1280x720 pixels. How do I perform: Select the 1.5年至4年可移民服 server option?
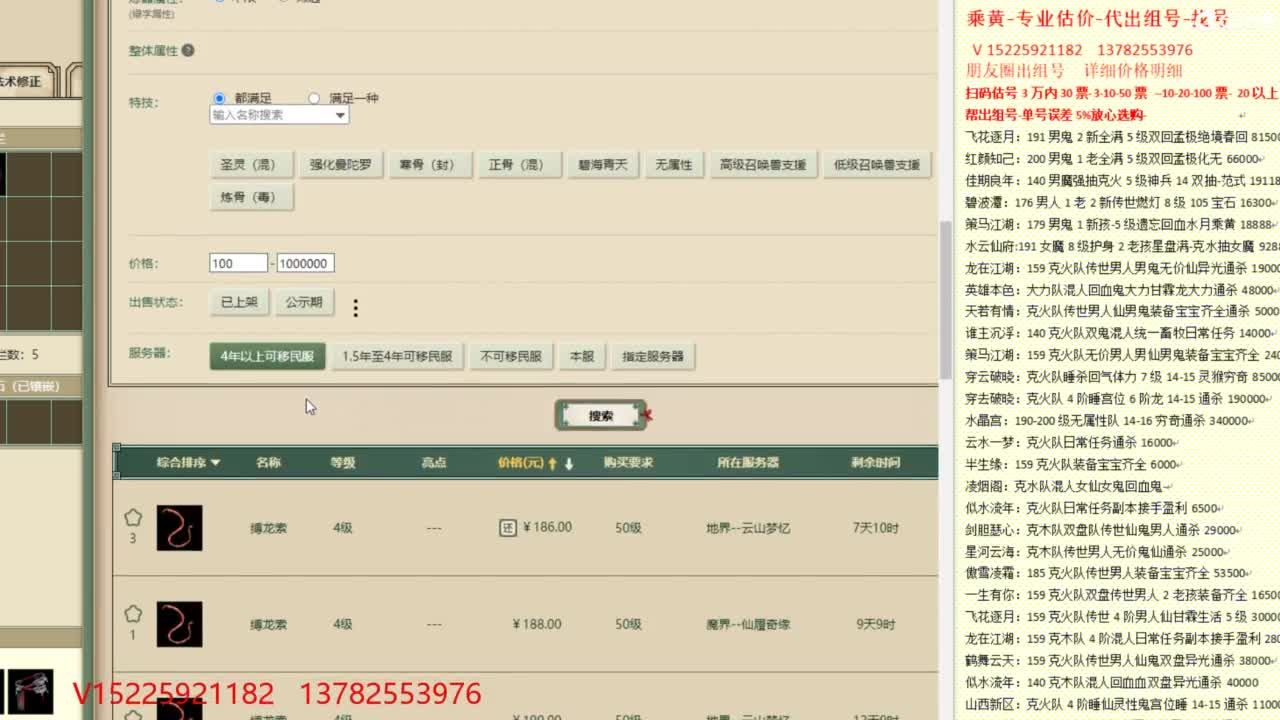coord(397,356)
